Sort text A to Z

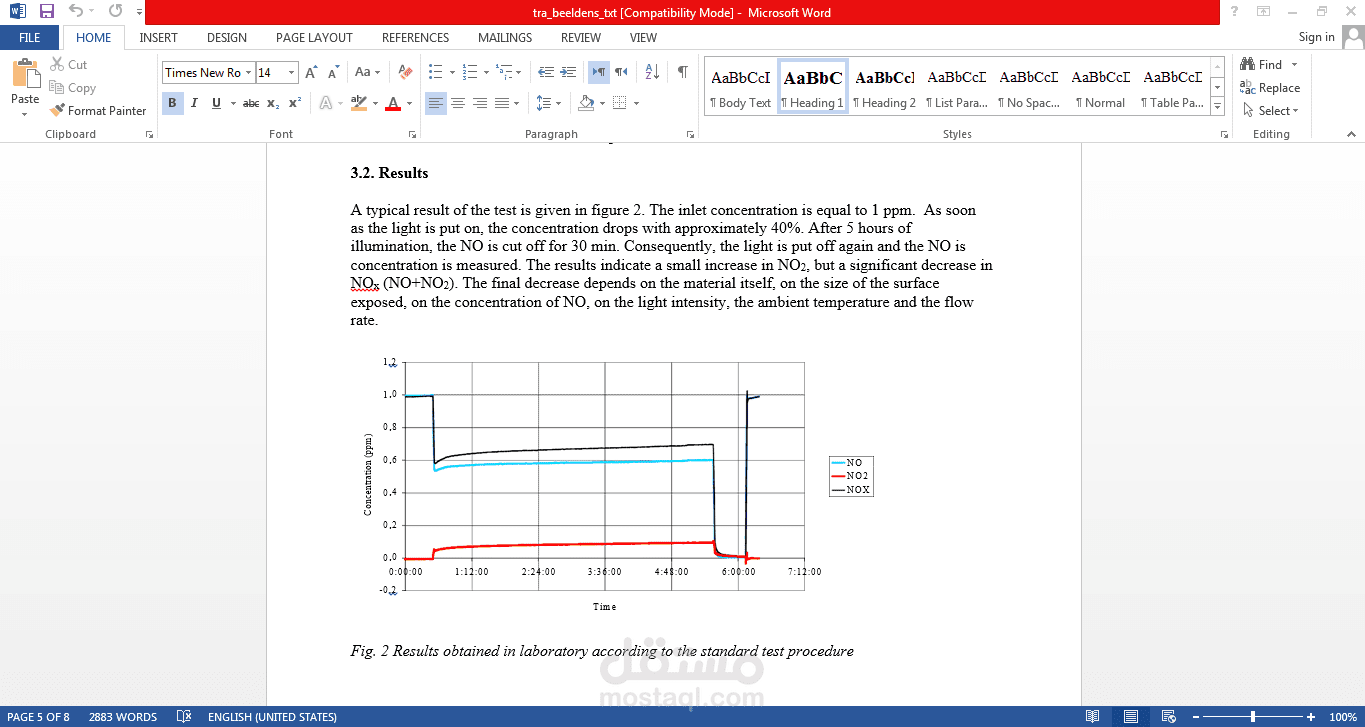652,72
